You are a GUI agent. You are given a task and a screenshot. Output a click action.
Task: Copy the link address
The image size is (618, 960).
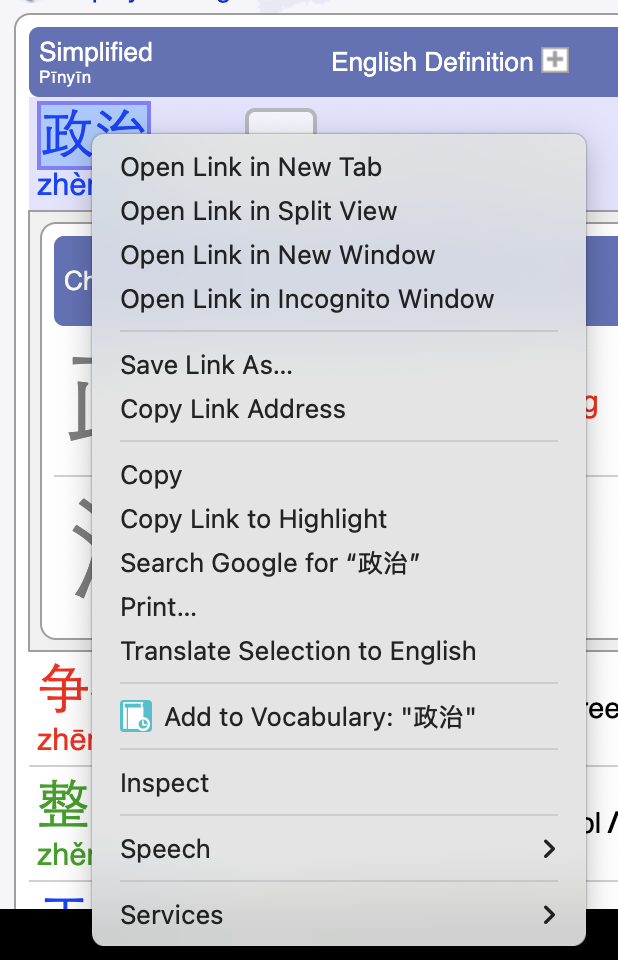(x=233, y=409)
